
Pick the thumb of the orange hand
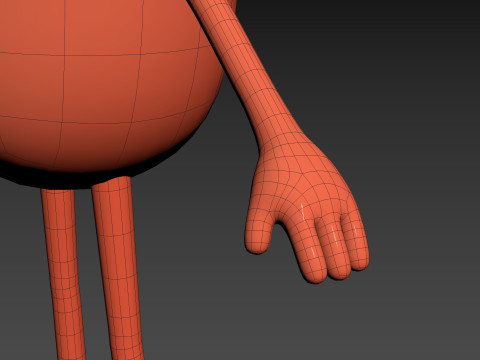coord(258,230)
